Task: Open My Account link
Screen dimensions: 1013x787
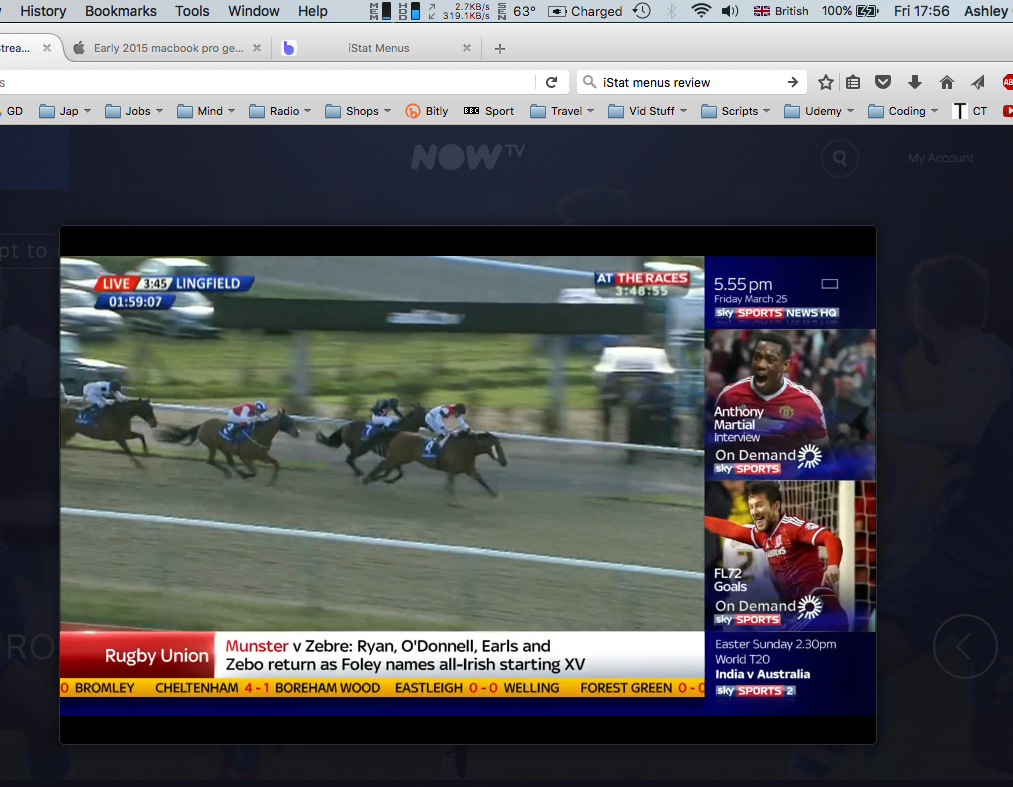Action: tap(941, 158)
